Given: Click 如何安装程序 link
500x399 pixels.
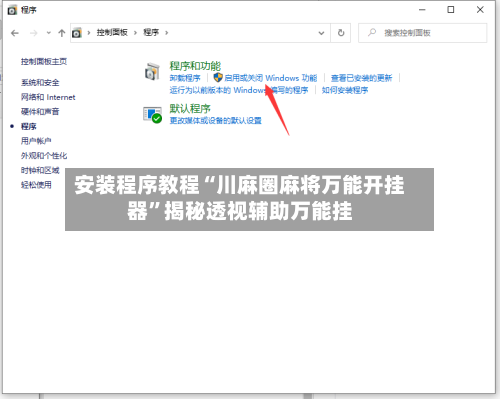Looking at the screenshot, I should [x=345, y=90].
